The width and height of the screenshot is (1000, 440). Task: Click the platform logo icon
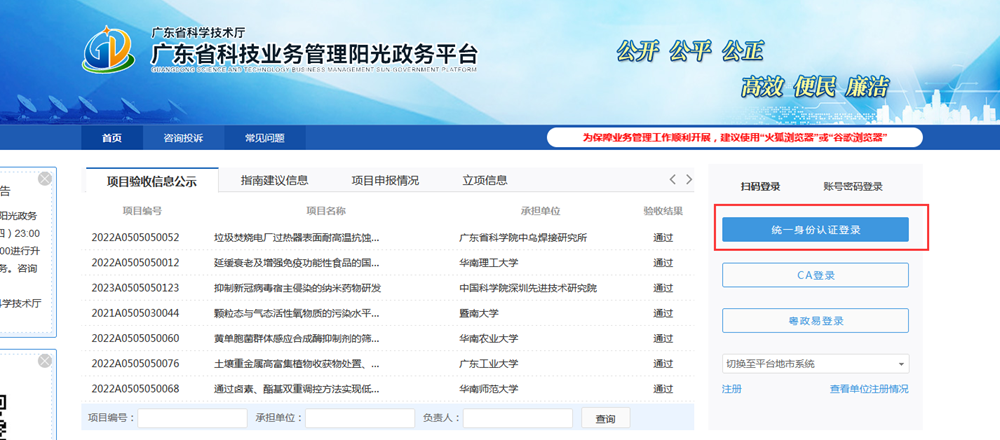click(x=110, y=49)
